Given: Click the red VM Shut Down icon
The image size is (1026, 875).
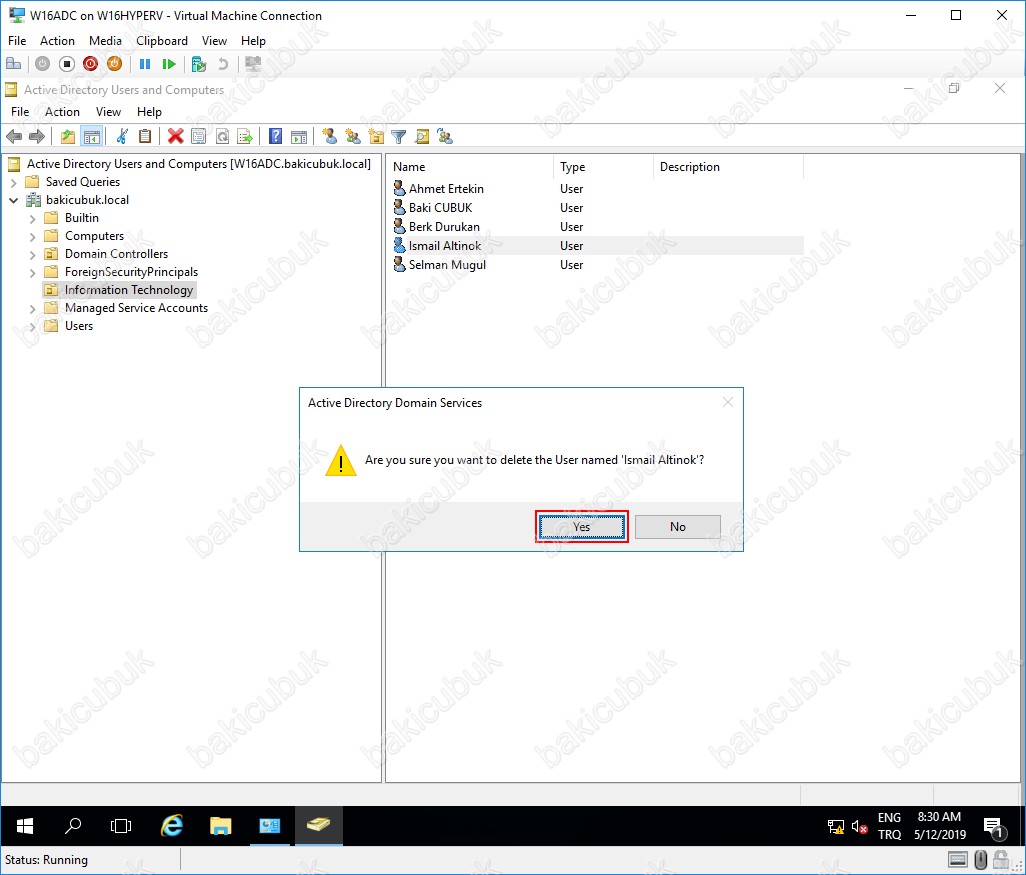Looking at the screenshot, I should pyautogui.click(x=90, y=64).
